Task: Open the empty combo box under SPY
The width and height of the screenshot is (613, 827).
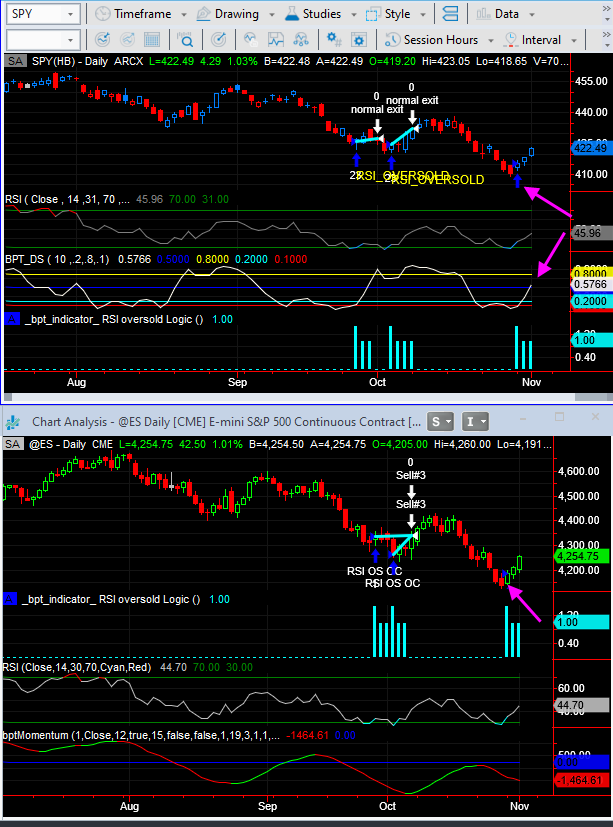Action: (43, 40)
